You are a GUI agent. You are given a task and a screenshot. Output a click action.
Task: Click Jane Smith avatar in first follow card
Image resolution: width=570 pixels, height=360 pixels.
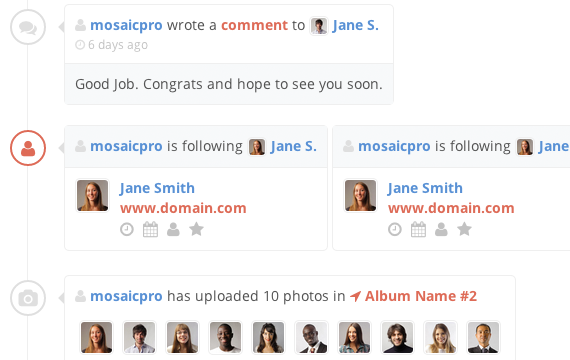point(92,196)
